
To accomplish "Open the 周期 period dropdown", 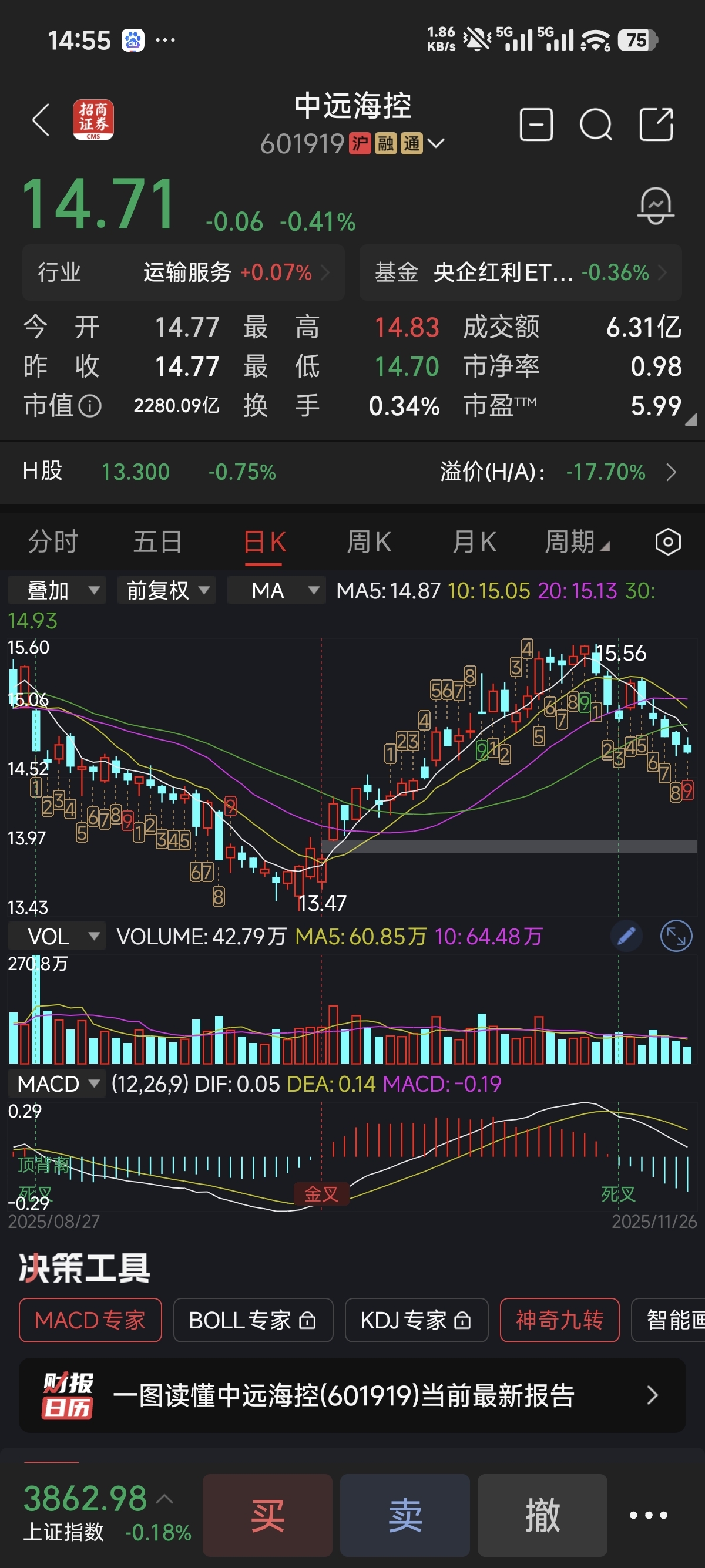I will click(576, 541).
